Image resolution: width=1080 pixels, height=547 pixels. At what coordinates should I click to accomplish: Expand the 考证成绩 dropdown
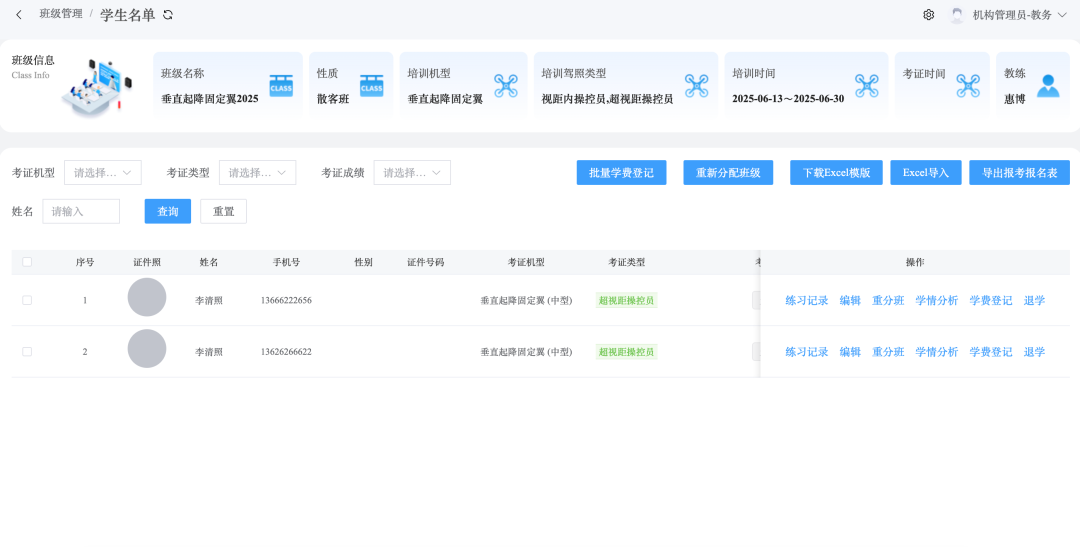(412, 173)
